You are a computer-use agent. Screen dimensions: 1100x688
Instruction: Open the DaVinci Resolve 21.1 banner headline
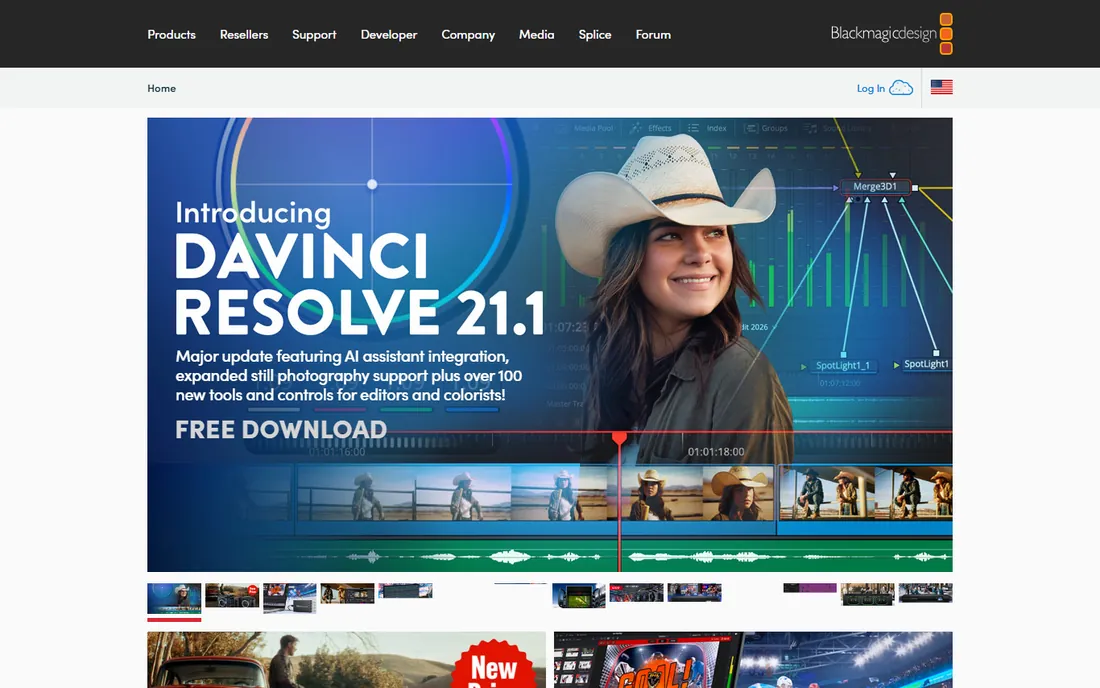[359, 284]
